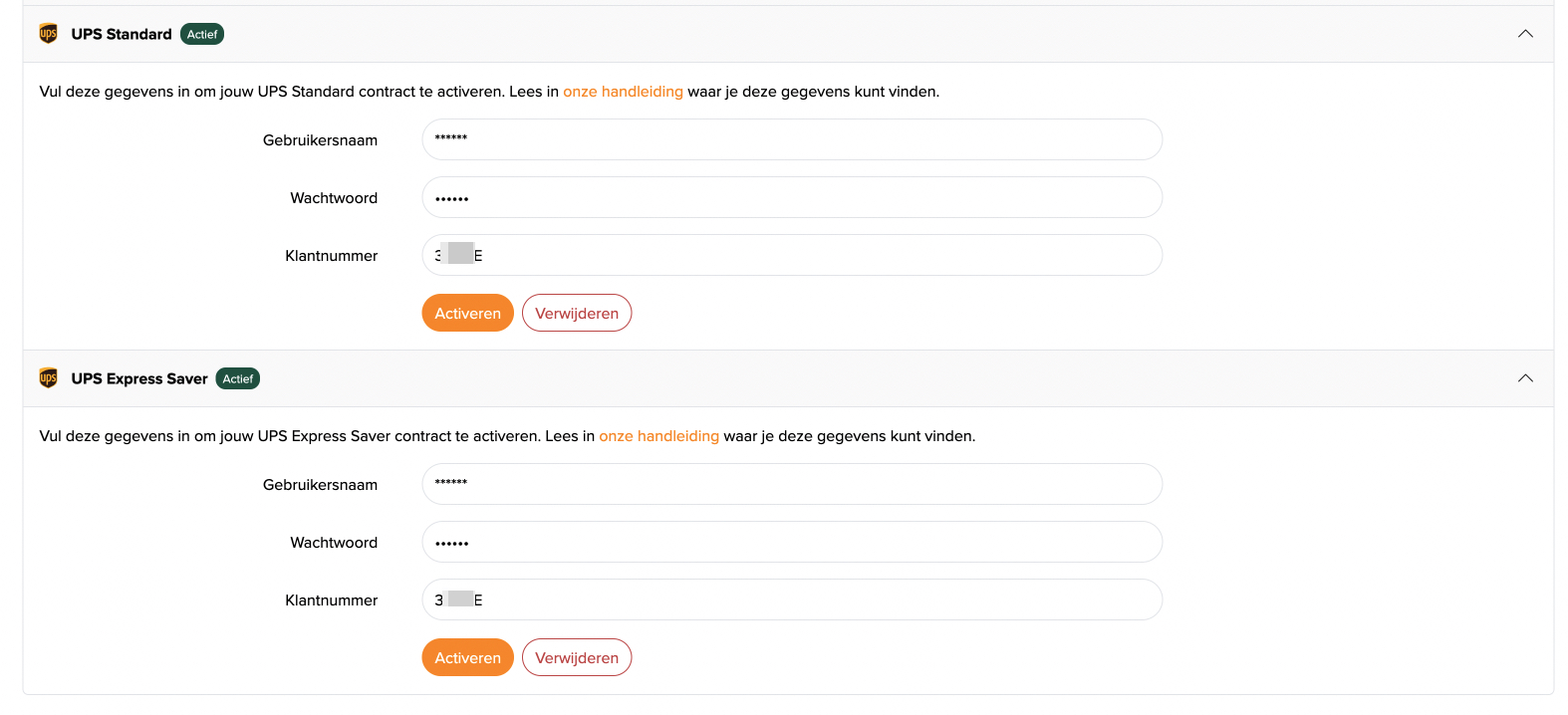The height and width of the screenshot is (715, 1568).
Task: Click Verwijderen for UPS Standard
Action: (577, 313)
